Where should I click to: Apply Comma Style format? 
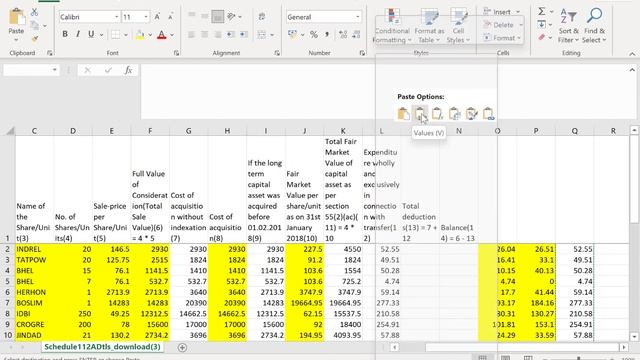pos(327,35)
